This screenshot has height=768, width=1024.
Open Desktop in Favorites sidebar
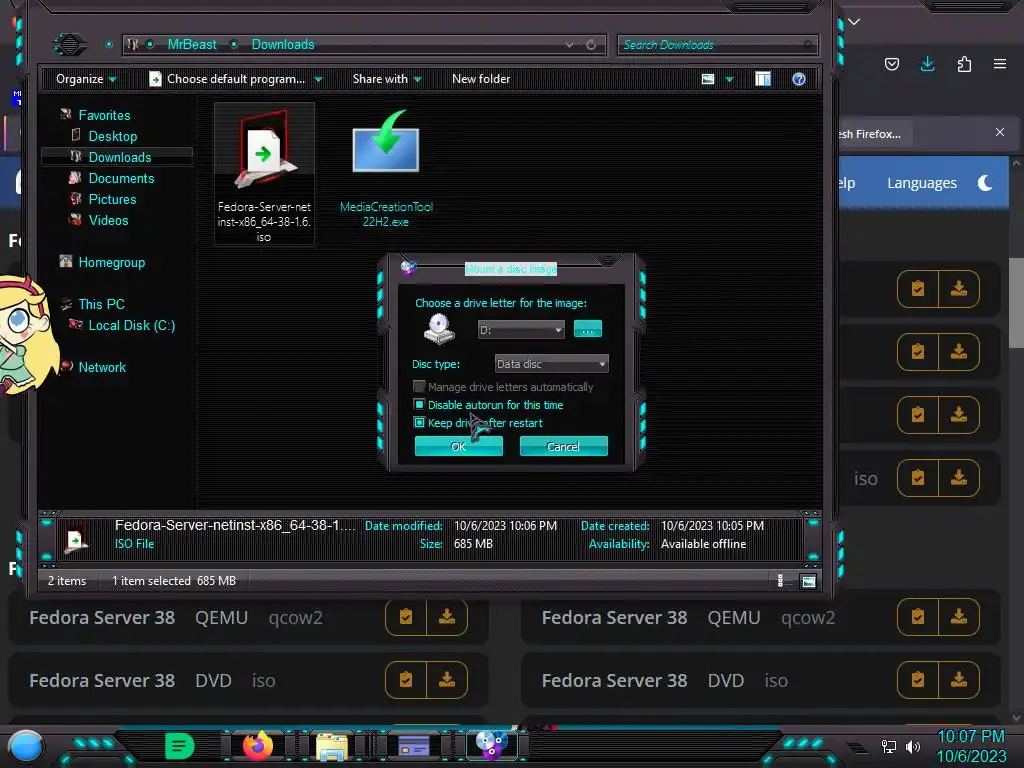click(x=112, y=136)
